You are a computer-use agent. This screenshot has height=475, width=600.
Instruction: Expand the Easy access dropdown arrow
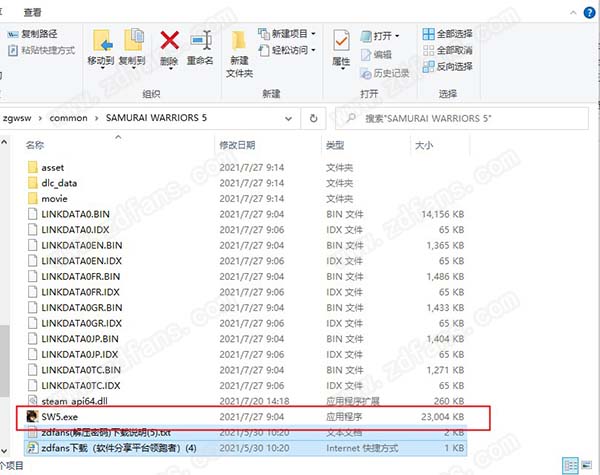313,50
